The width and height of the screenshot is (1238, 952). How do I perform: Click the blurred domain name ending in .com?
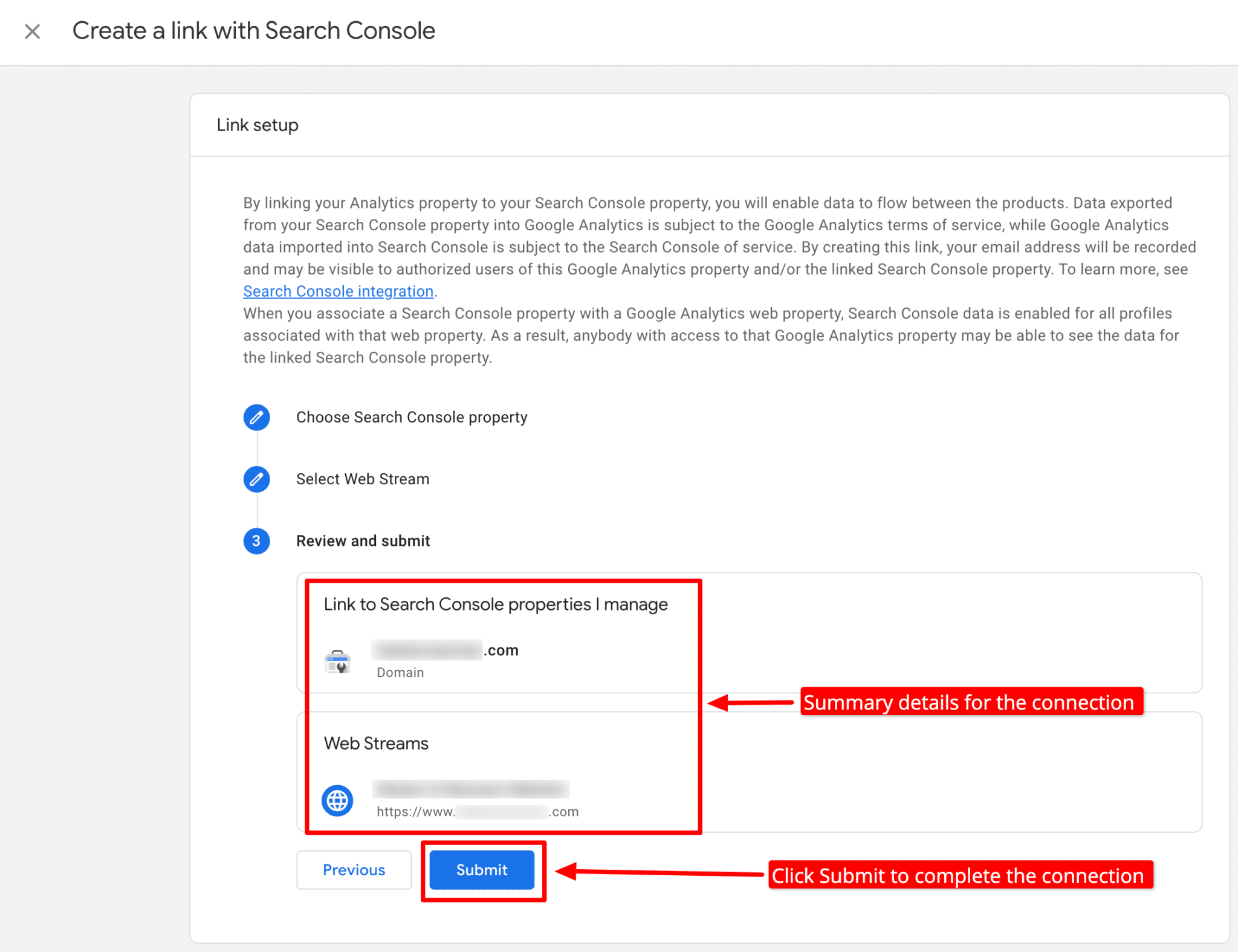[446, 650]
